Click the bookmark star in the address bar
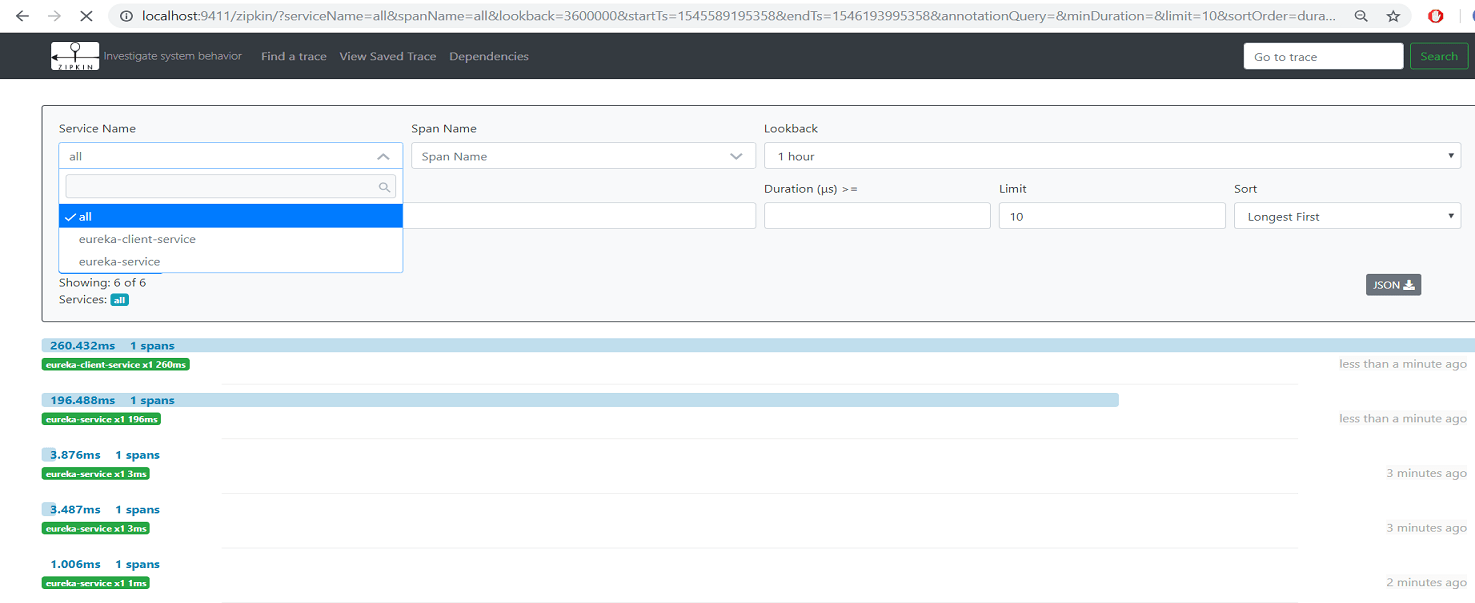Viewport: 1475px width, 603px height. [x=1393, y=16]
